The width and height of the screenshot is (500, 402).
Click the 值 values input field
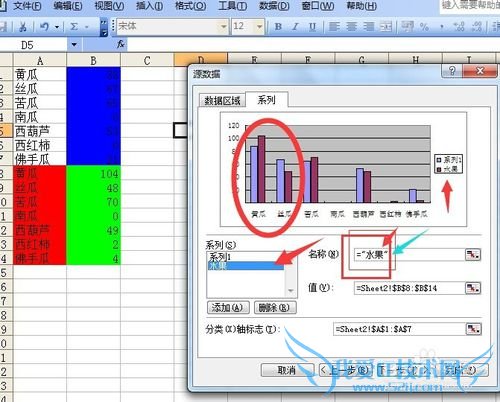tap(409, 288)
